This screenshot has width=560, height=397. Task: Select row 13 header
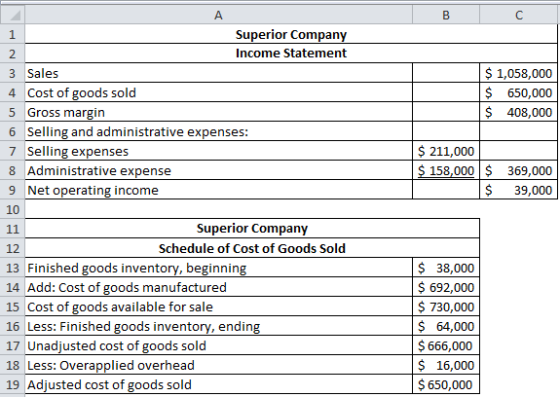[x=12, y=268]
